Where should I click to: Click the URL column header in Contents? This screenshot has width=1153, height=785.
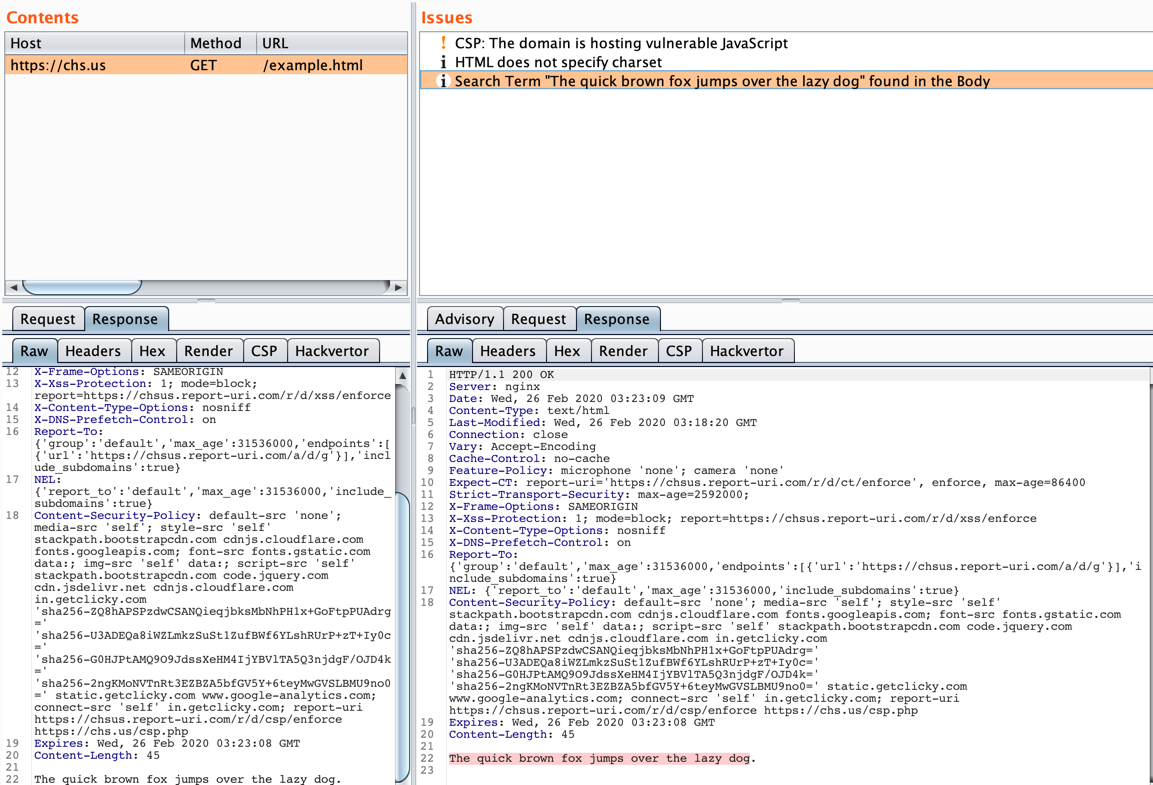coord(330,43)
